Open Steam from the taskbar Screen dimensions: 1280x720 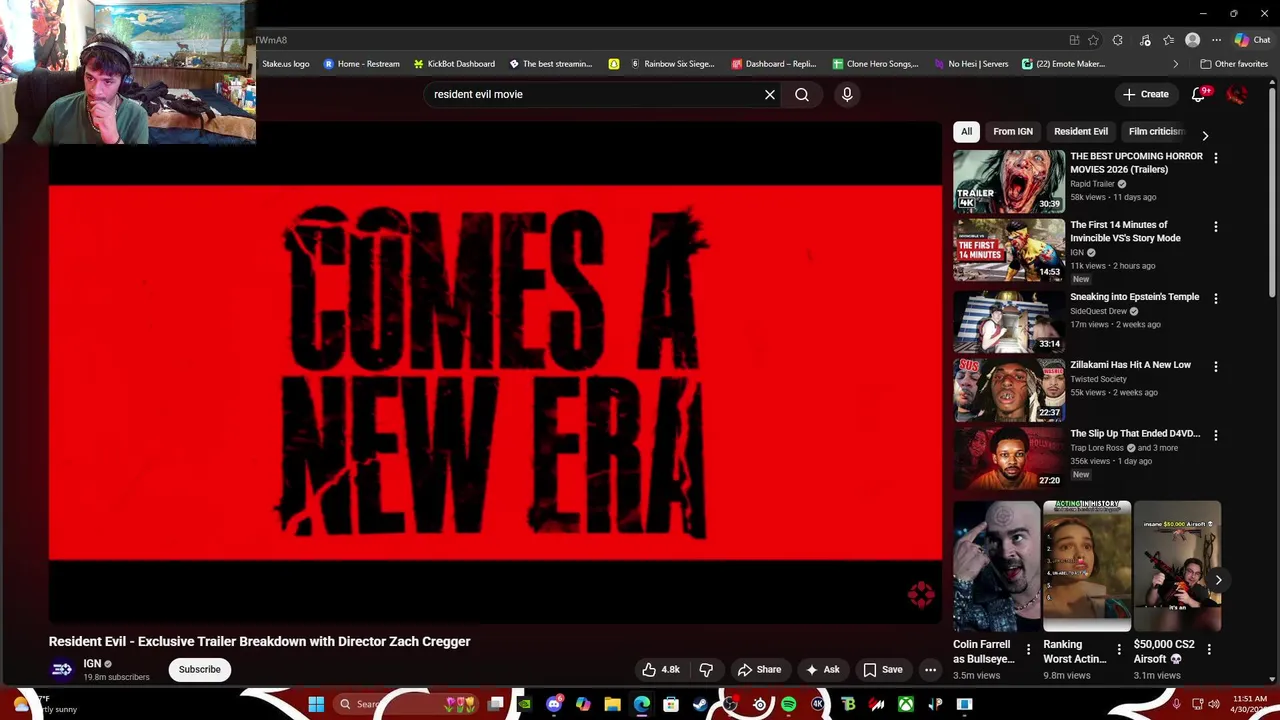pyautogui.click(x=700, y=704)
